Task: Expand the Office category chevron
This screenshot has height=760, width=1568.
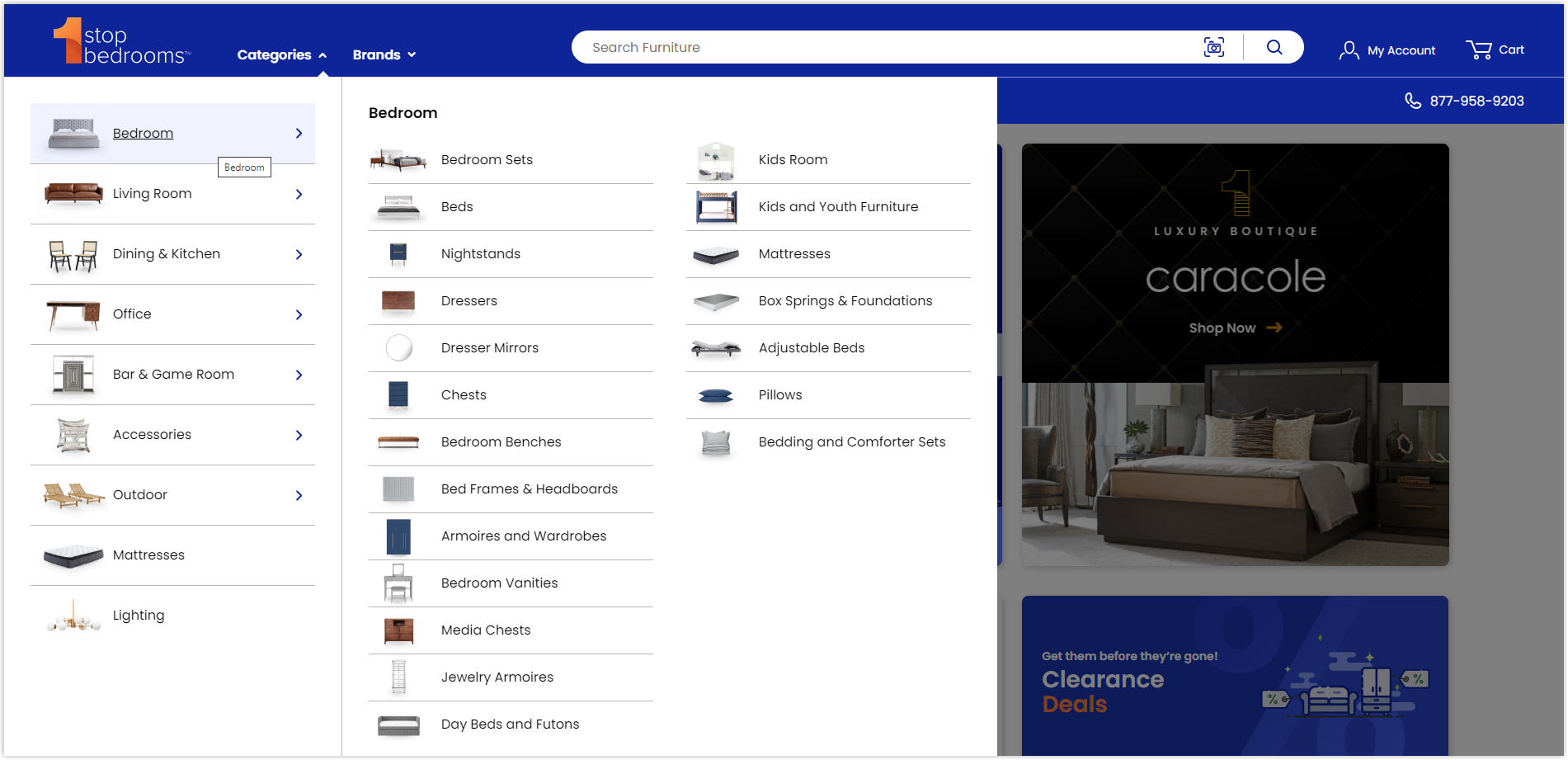Action: [x=299, y=314]
